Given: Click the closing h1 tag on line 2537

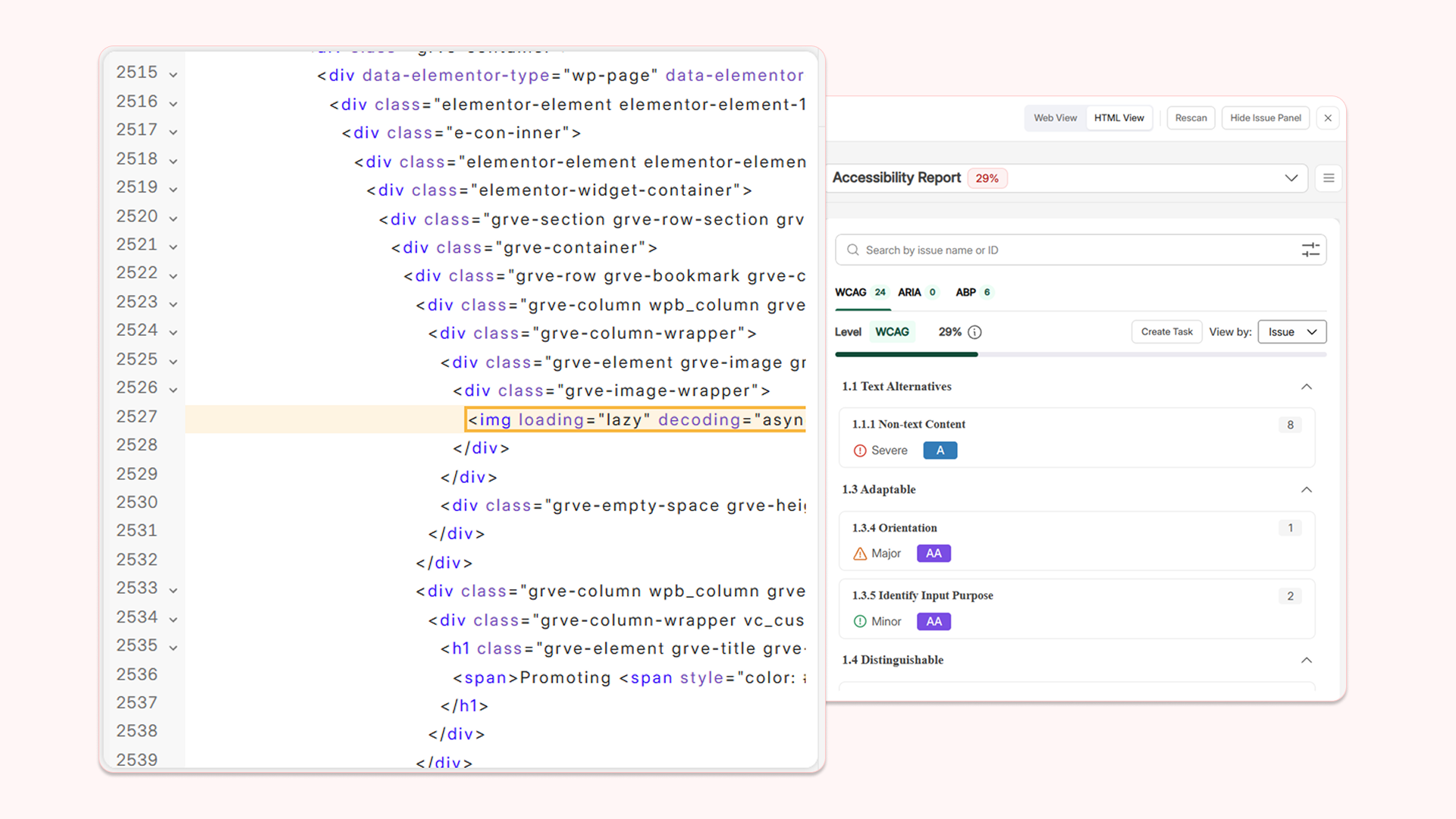Looking at the screenshot, I should pos(464,706).
